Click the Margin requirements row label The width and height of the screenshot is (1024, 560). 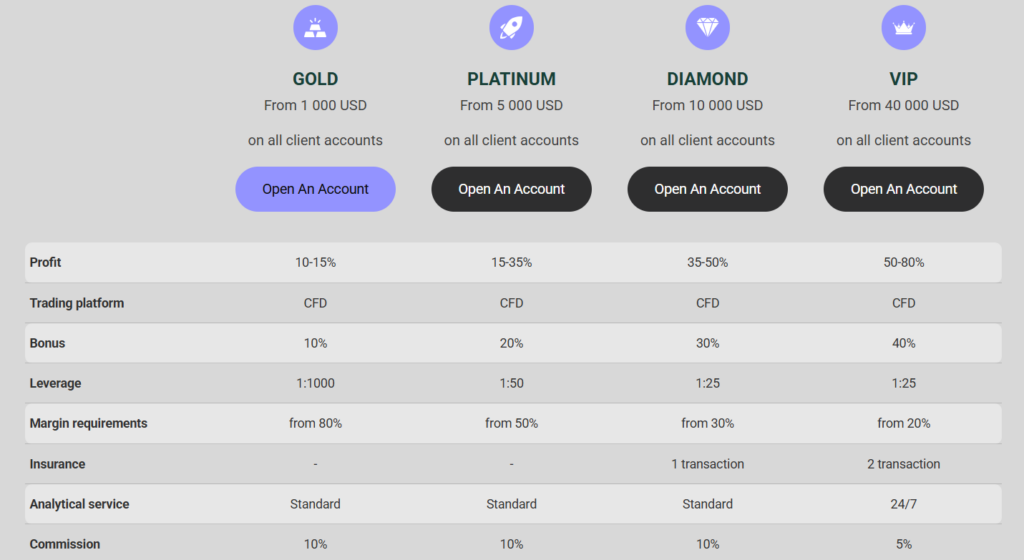pyautogui.click(x=88, y=423)
